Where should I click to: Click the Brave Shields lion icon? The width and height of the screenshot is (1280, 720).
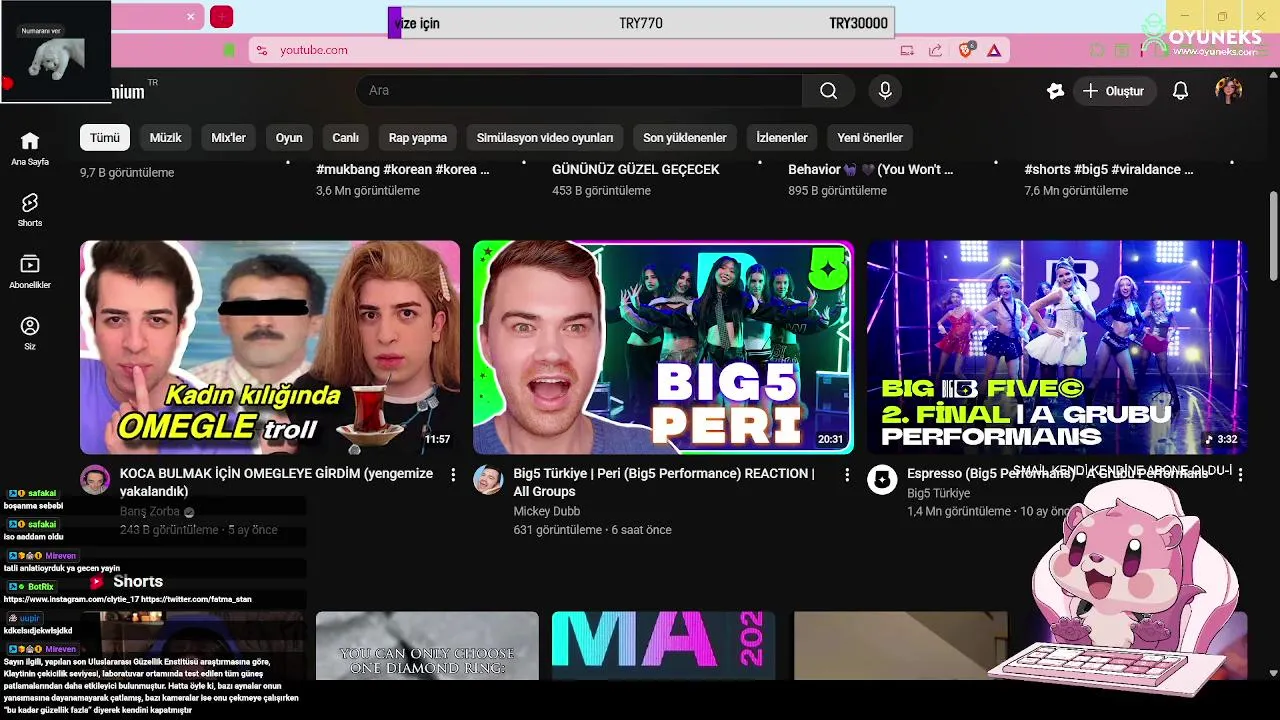[x=965, y=50]
